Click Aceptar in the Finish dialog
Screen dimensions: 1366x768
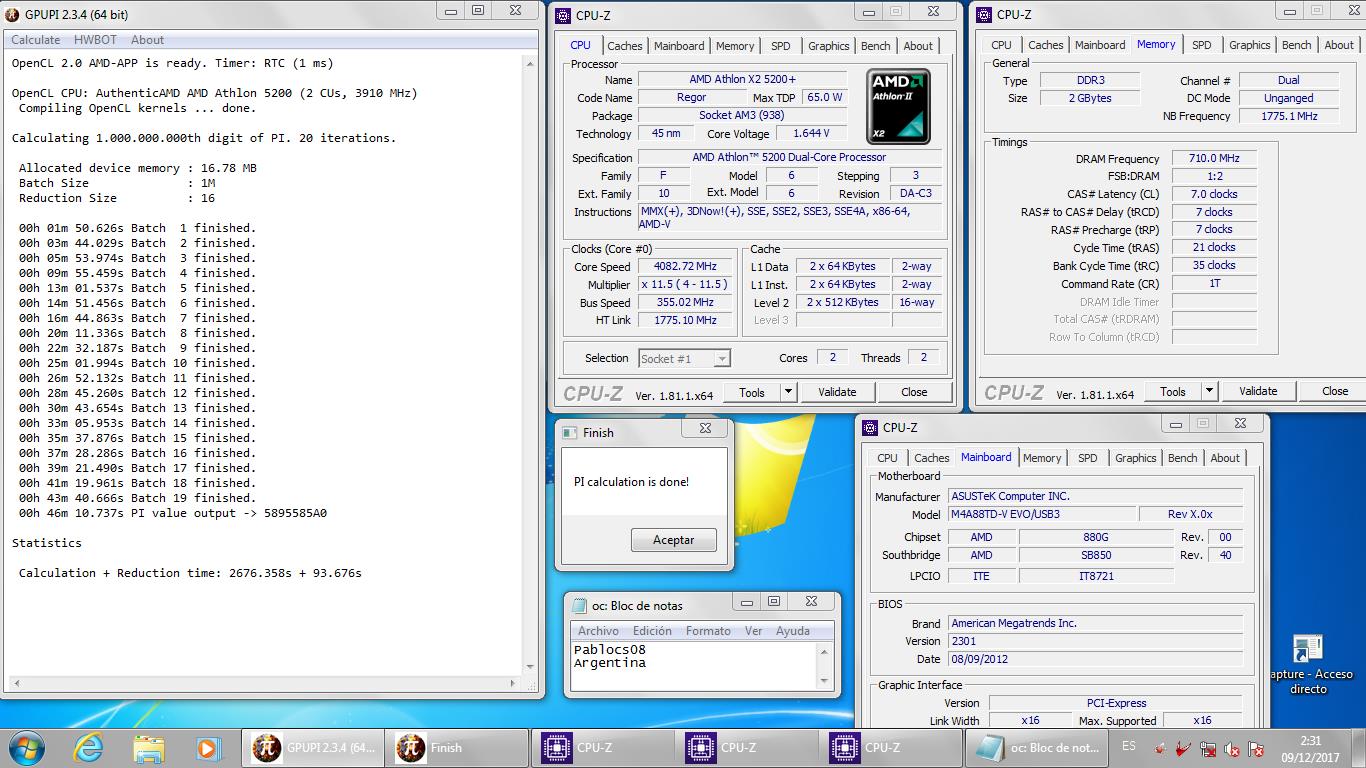[x=674, y=540]
